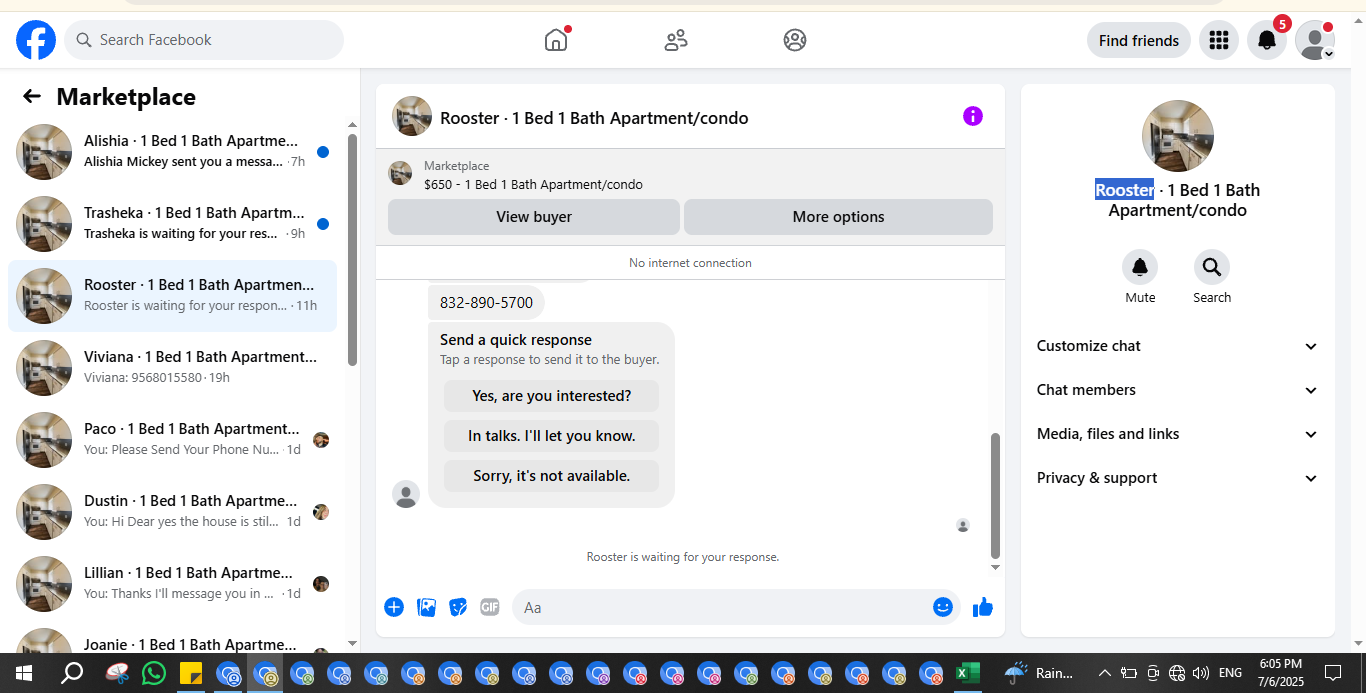The width and height of the screenshot is (1366, 693).
Task: Click the chat messages scrollbar
Action: (995, 495)
